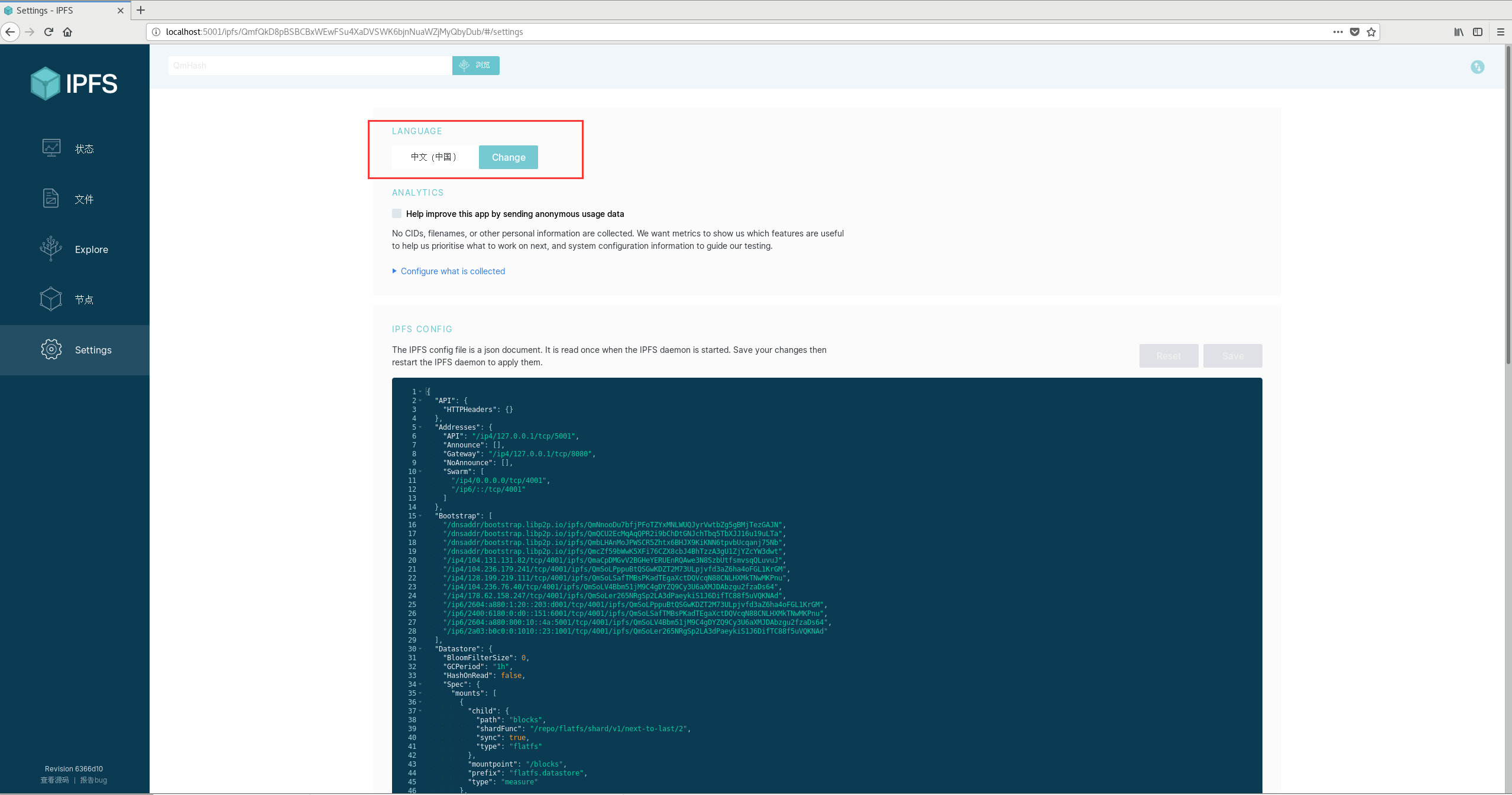The width and height of the screenshot is (1512, 795).
Task: Click the connection status icon at top right
Action: (x=1477, y=67)
